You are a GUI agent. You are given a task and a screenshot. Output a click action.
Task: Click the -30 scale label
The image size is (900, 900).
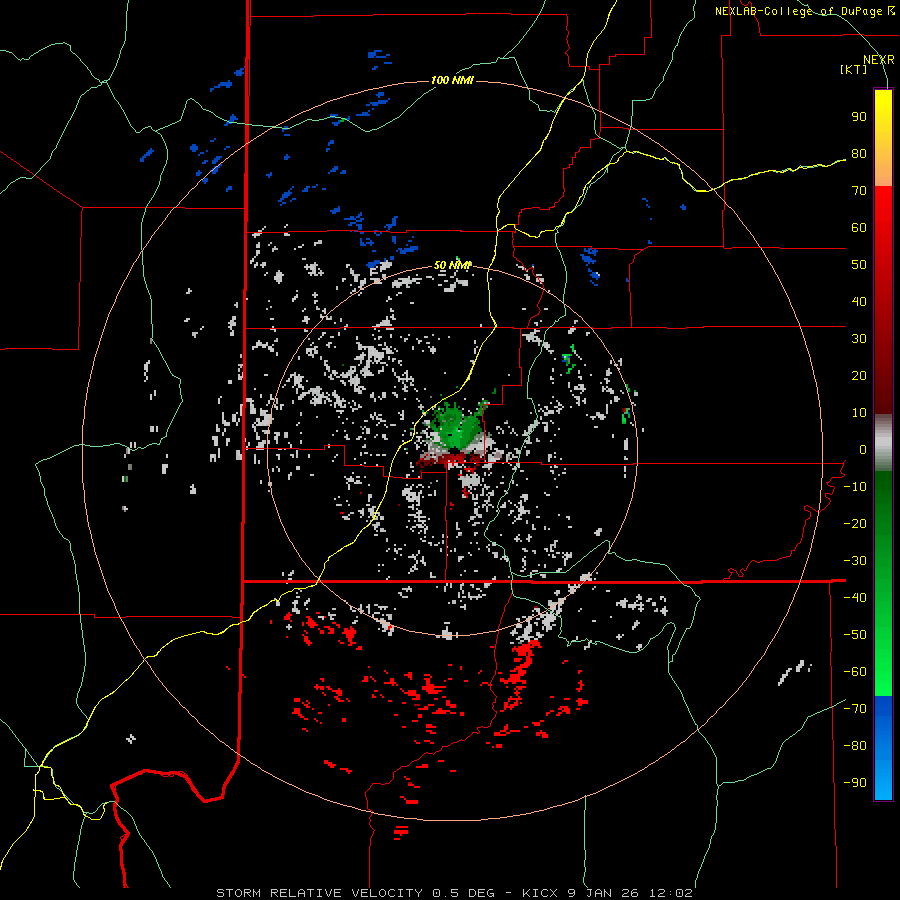(x=855, y=561)
